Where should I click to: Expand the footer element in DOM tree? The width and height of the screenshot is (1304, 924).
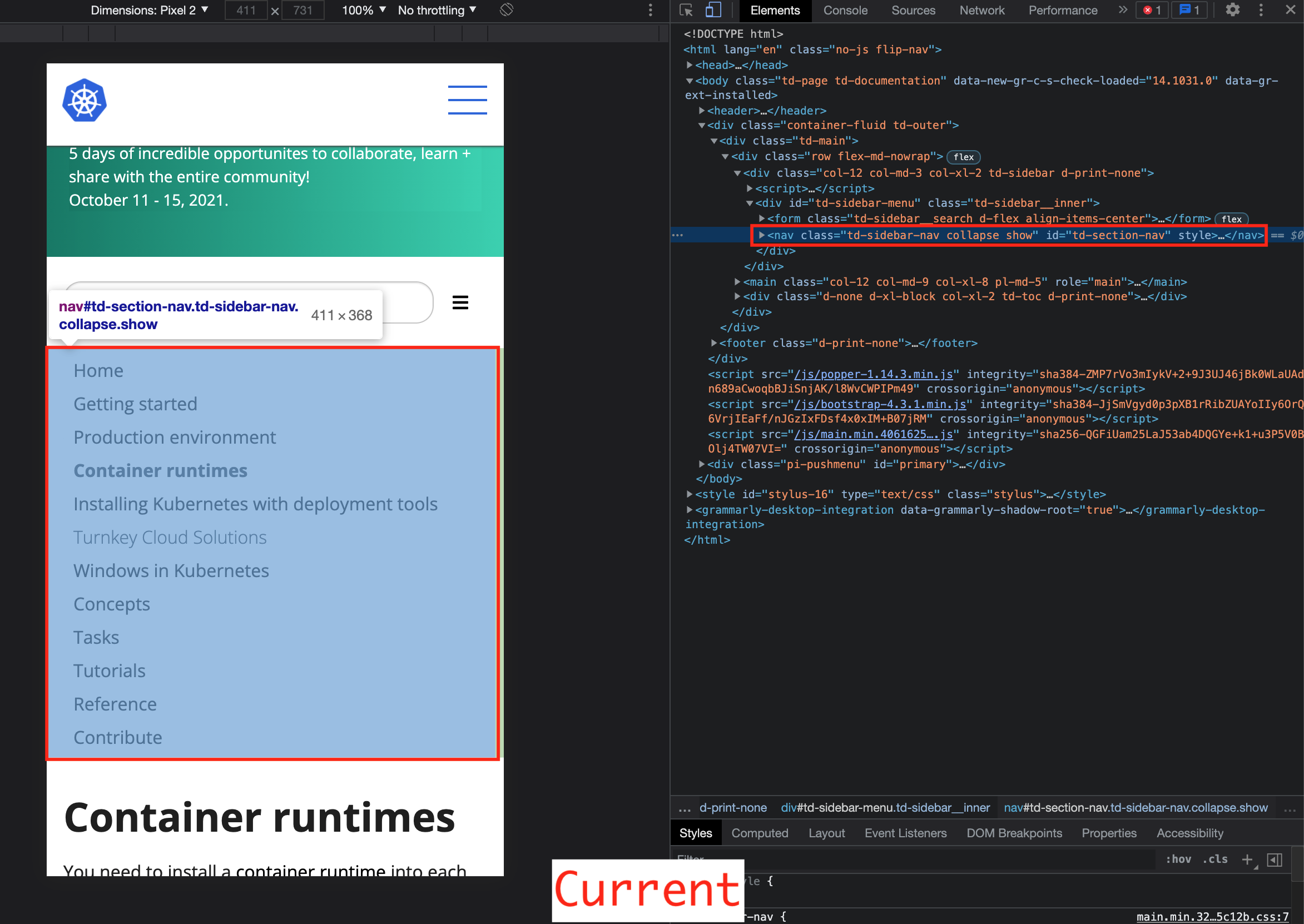(x=713, y=343)
